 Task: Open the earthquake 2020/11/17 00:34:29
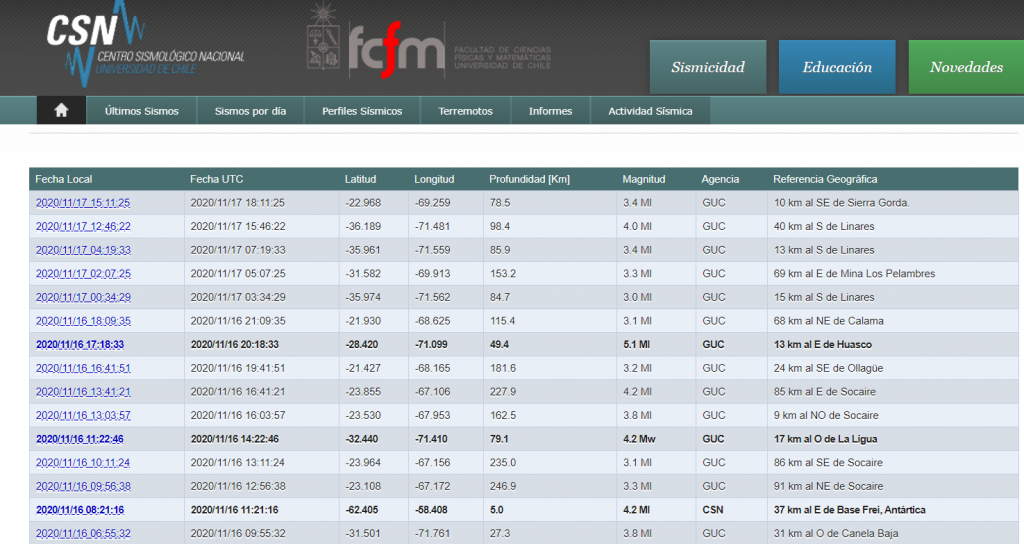click(x=83, y=297)
